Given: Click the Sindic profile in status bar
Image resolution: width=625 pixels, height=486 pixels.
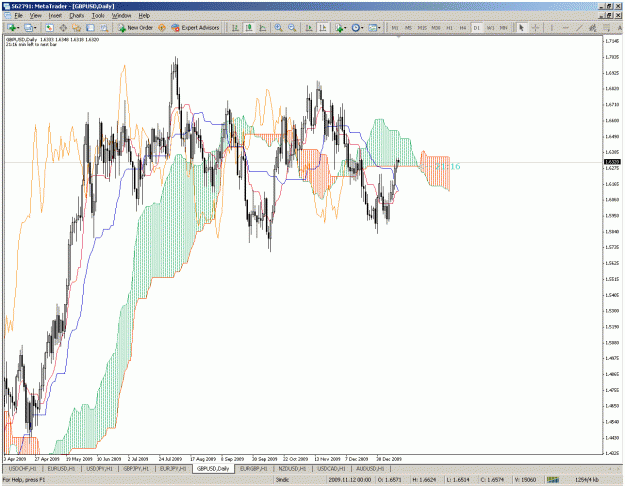Looking at the screenshot, I should 283,480.
